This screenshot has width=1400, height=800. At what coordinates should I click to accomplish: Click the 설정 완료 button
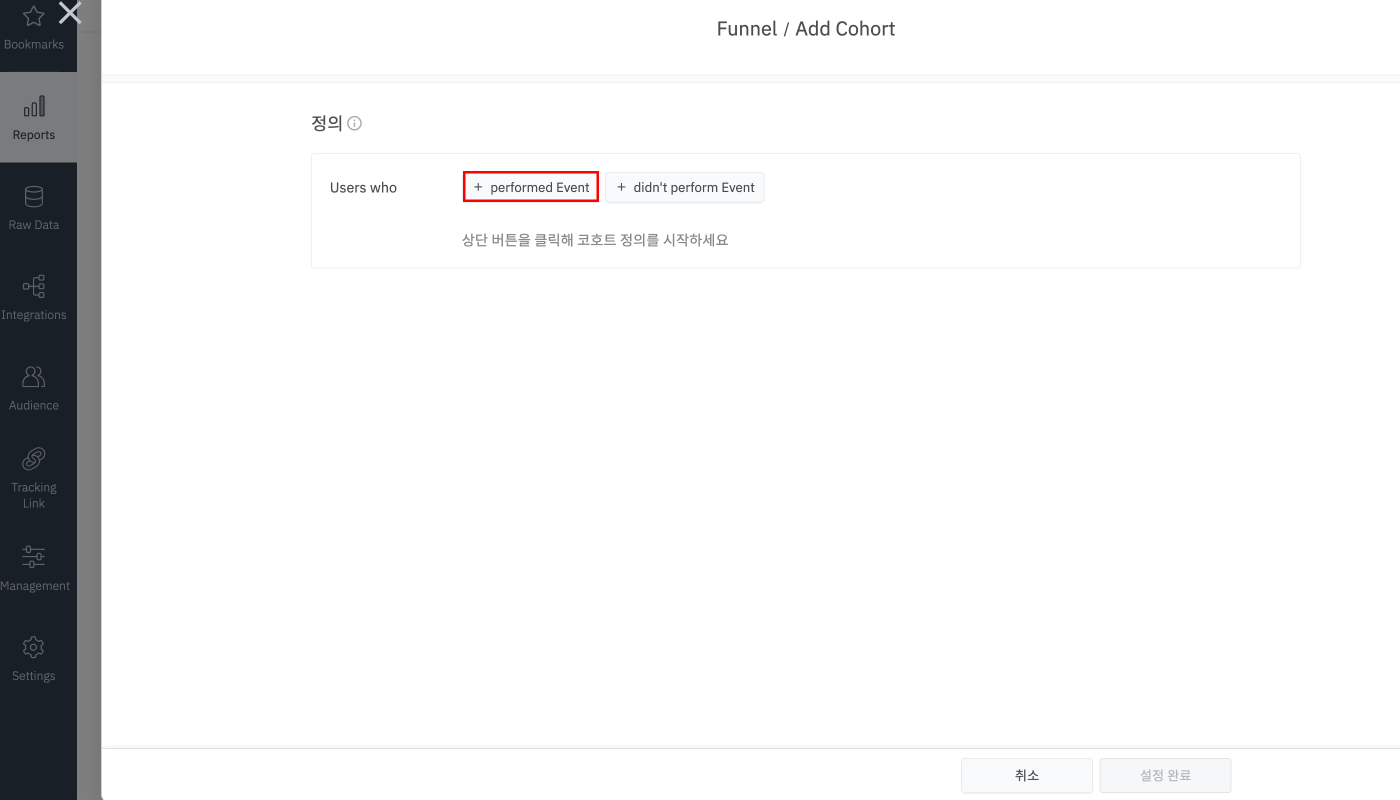1165,775
